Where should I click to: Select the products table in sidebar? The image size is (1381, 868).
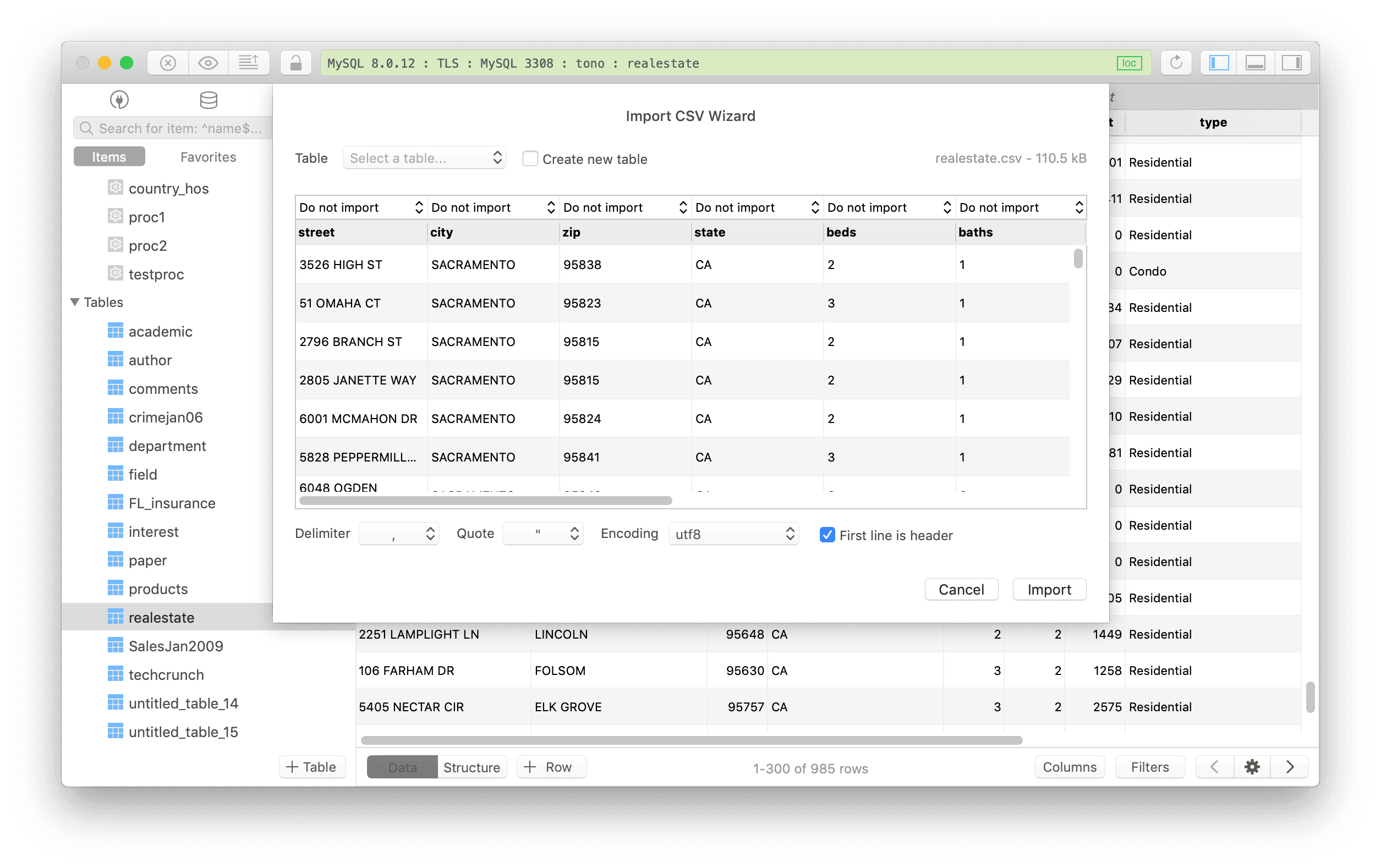[x=158, y=588]
